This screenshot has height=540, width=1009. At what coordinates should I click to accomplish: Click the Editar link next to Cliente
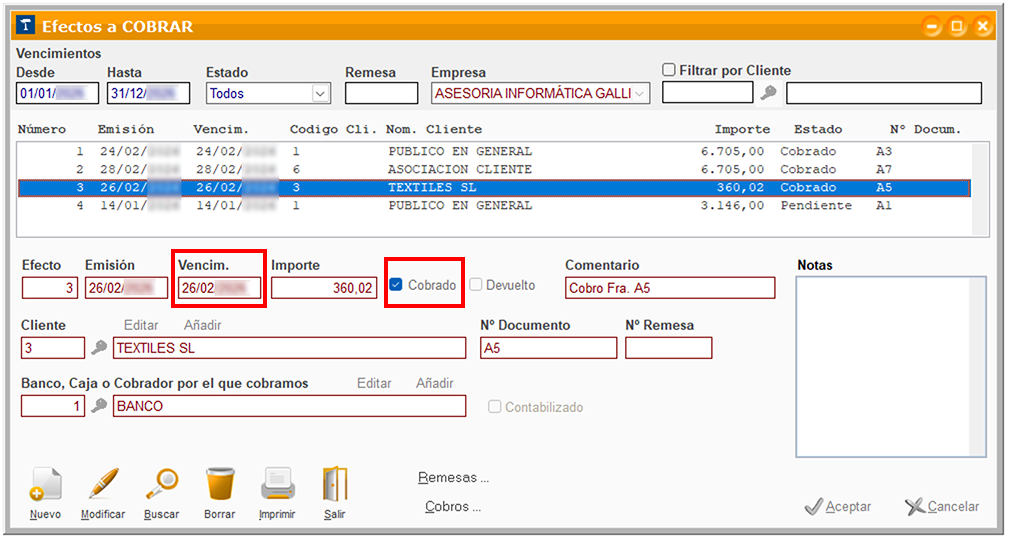click(140, 325)
